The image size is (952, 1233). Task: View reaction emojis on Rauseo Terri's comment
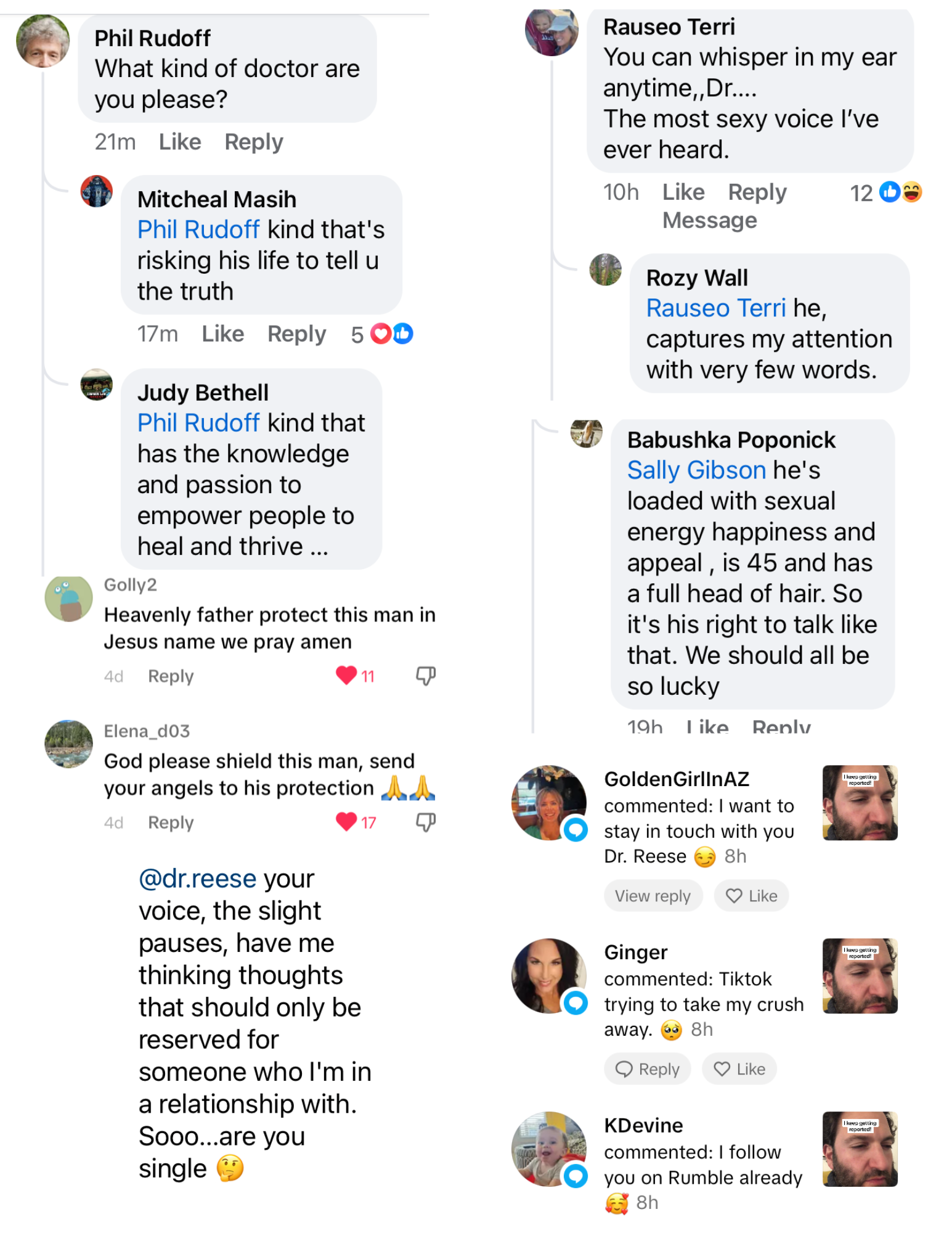pos(900,192)
